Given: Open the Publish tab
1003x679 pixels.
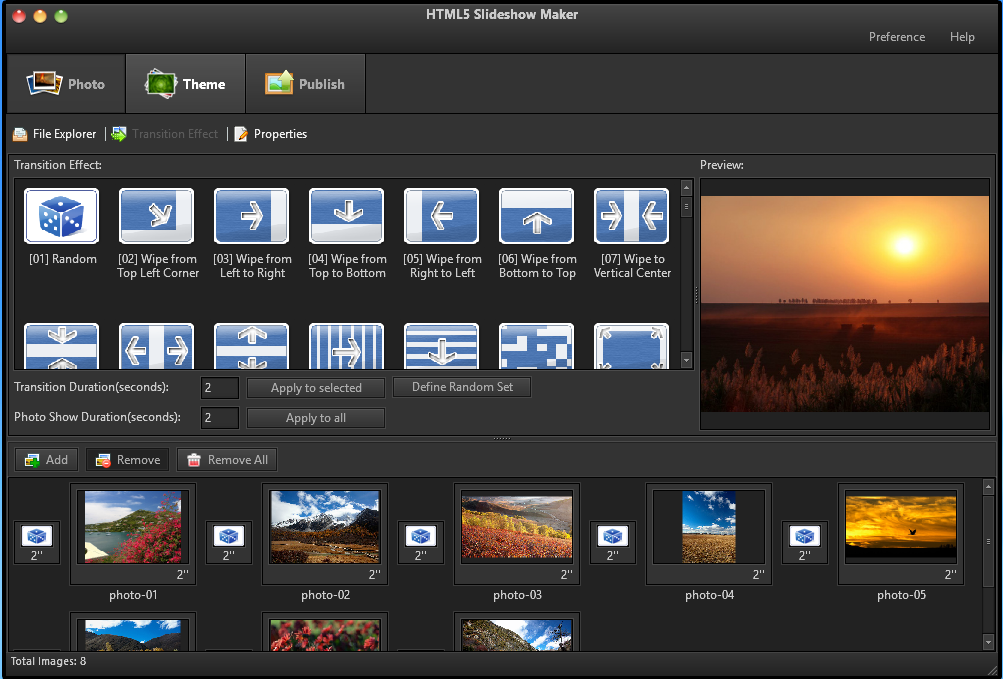Looking at the screenshot, I should (305, 83).
